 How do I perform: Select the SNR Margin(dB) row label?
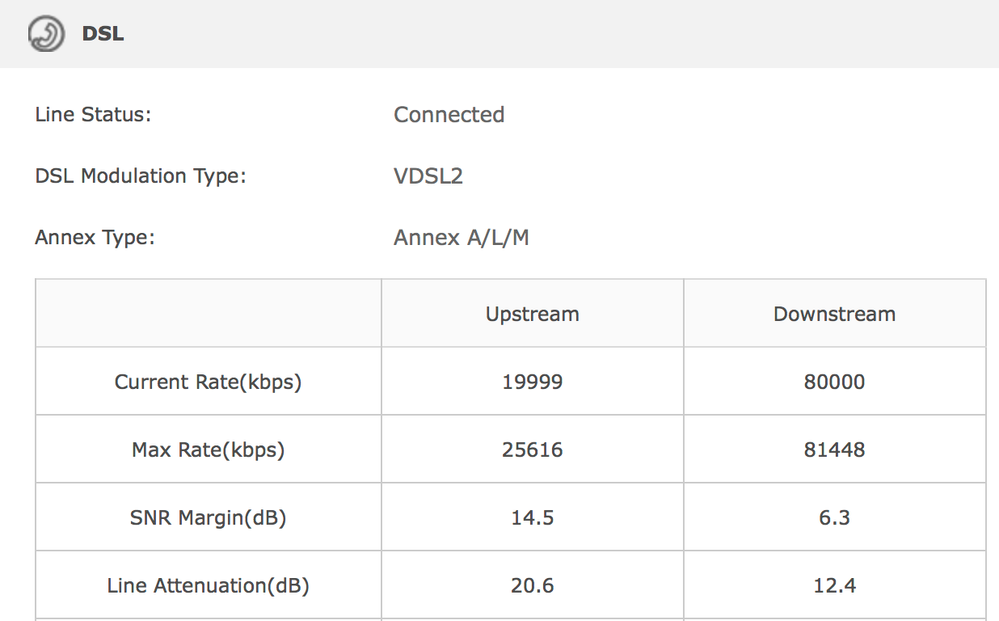pos(208,518)
